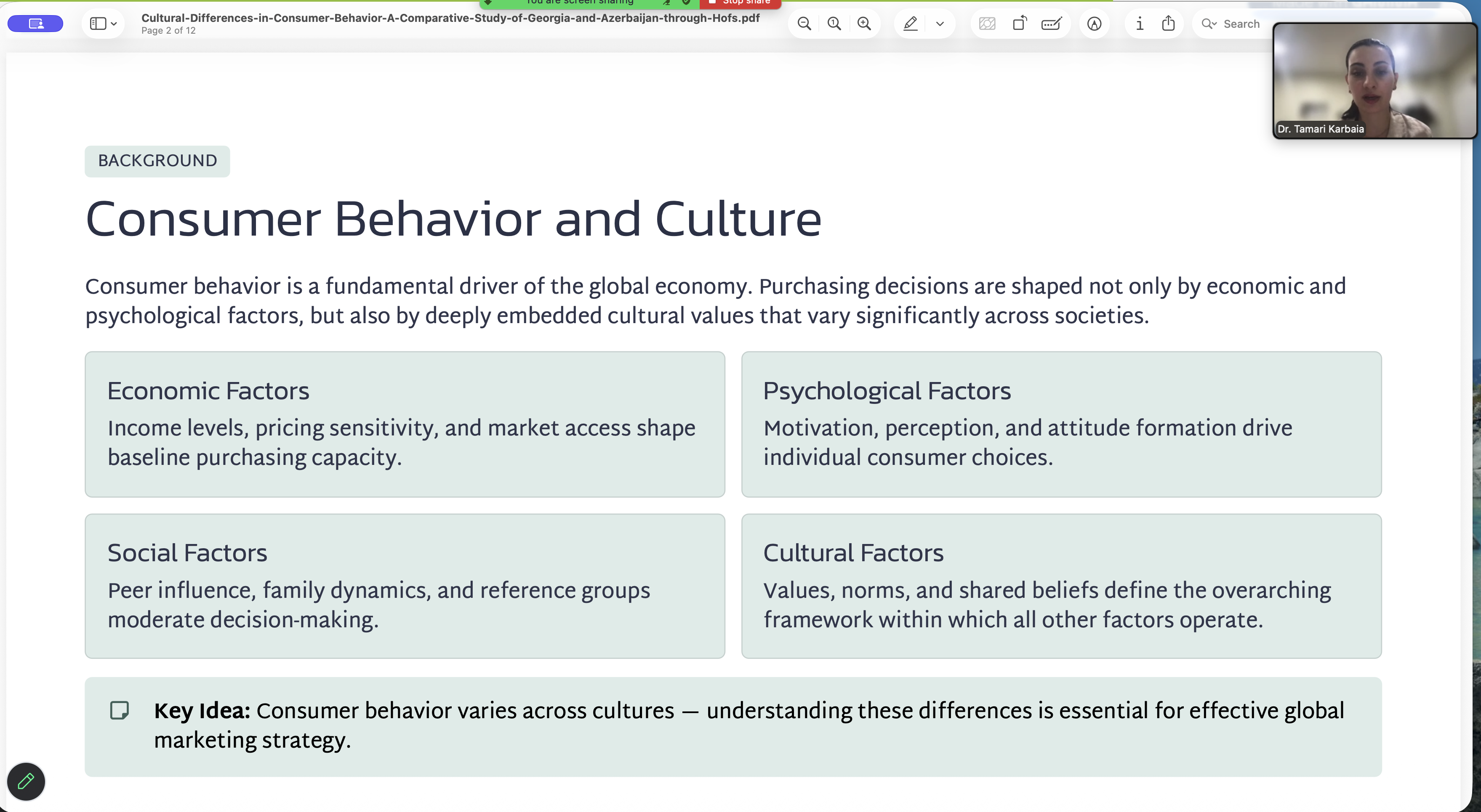Expand the search options magnifier chevron
This screenshot has width=1481, height=812.
1209,24
